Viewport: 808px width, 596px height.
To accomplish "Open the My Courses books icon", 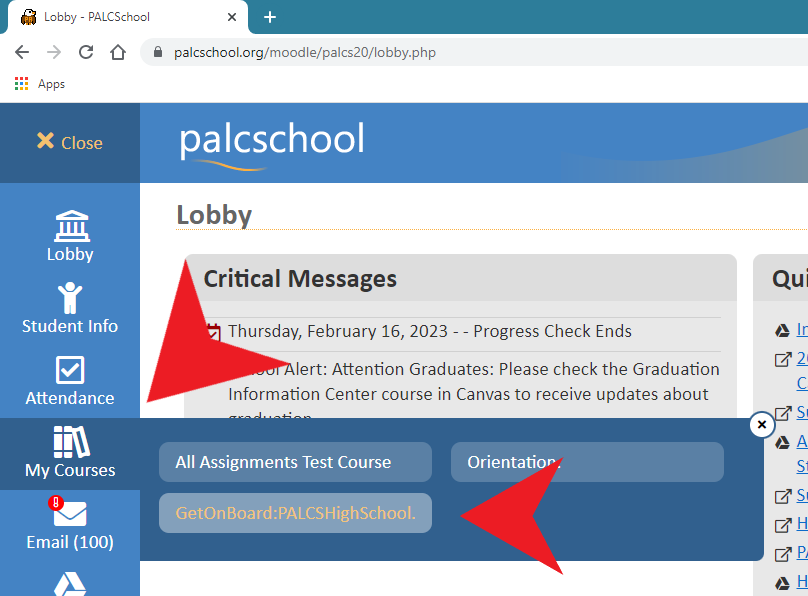I will 70,442.
